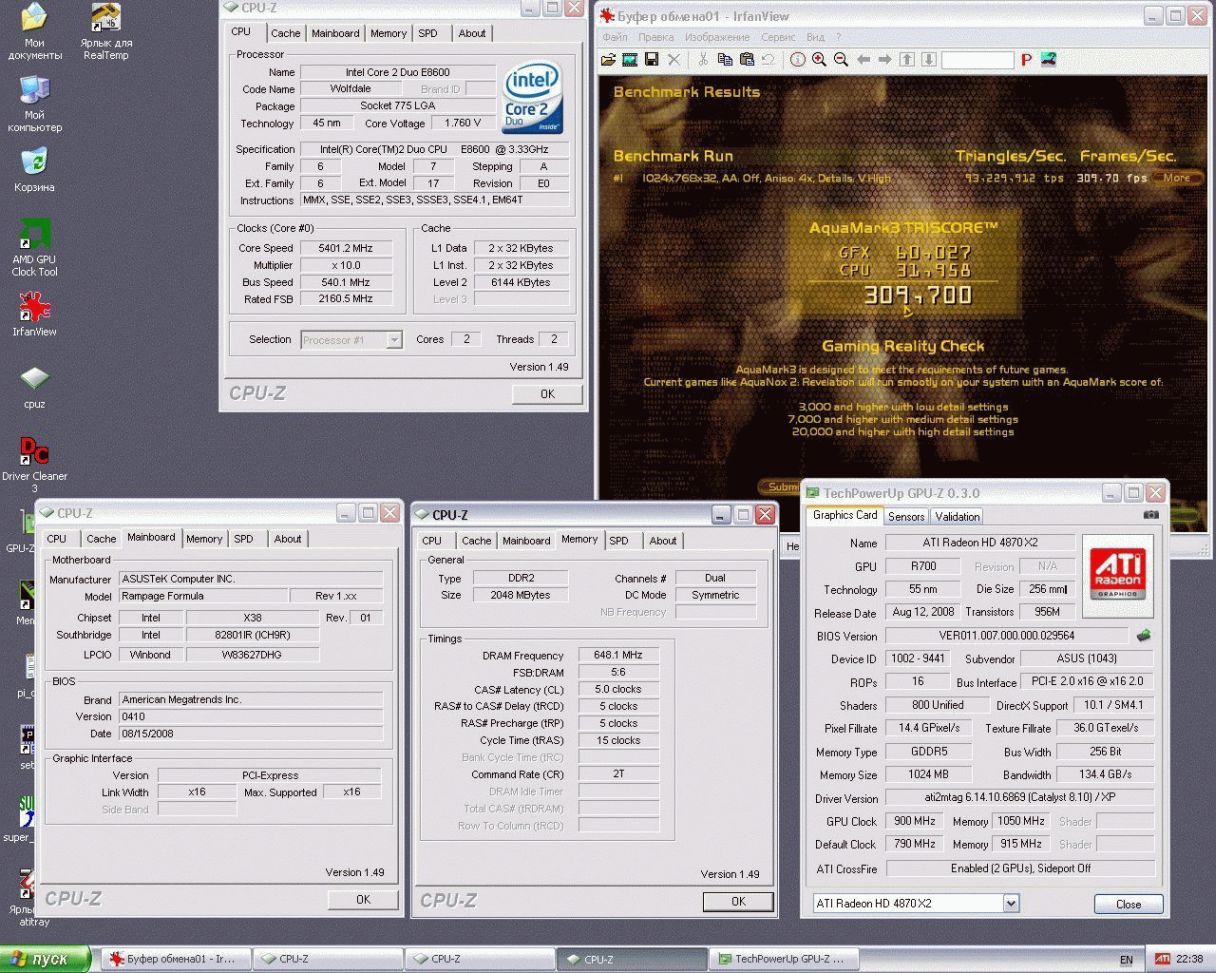Click the Copy icon in IrfanView toolbar
The image size is (1216, 973).
pos(725,60)
